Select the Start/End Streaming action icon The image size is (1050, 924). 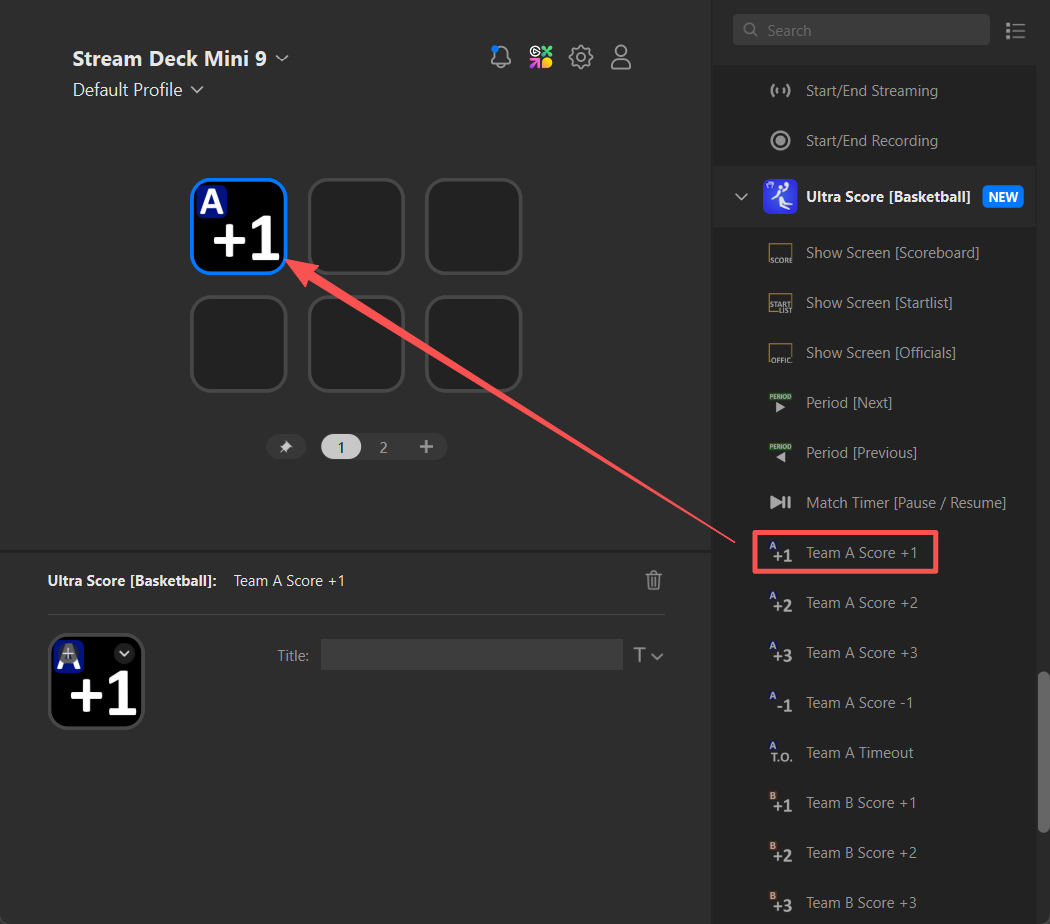pyautogui.click(x=780, y=90)
